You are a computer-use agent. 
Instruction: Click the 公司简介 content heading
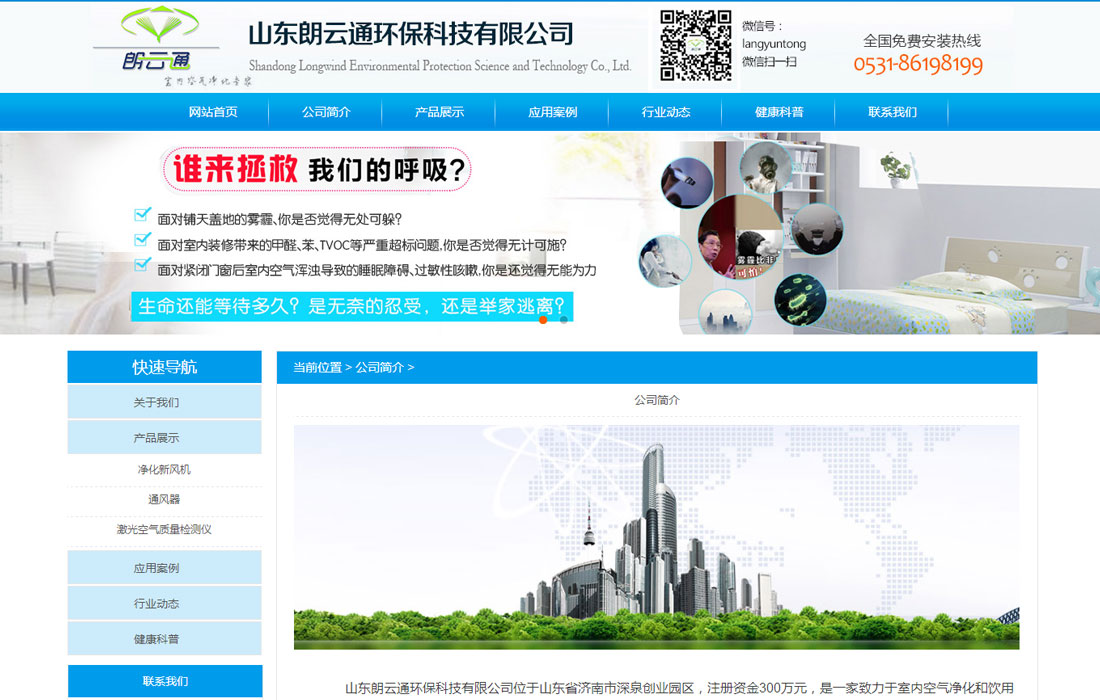click(657, 400)
